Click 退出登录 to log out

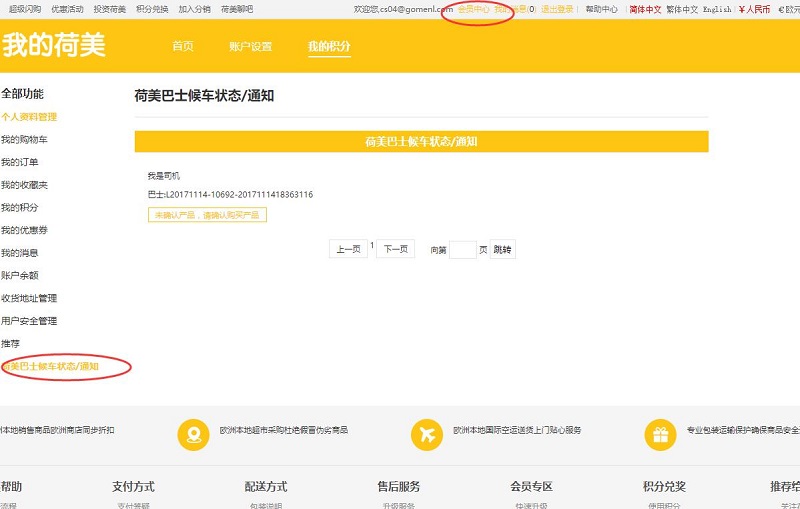(x=557, y=9)
